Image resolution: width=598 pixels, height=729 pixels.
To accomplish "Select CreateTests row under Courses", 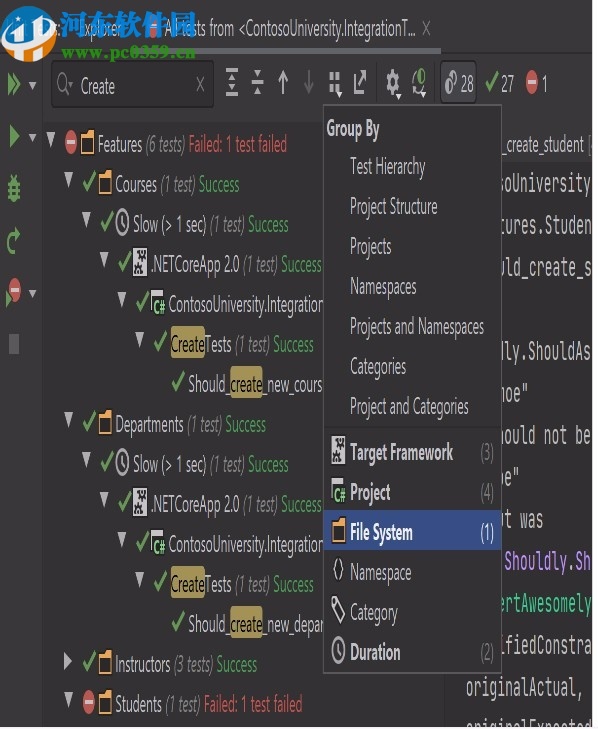I will [x=234, y=344].
